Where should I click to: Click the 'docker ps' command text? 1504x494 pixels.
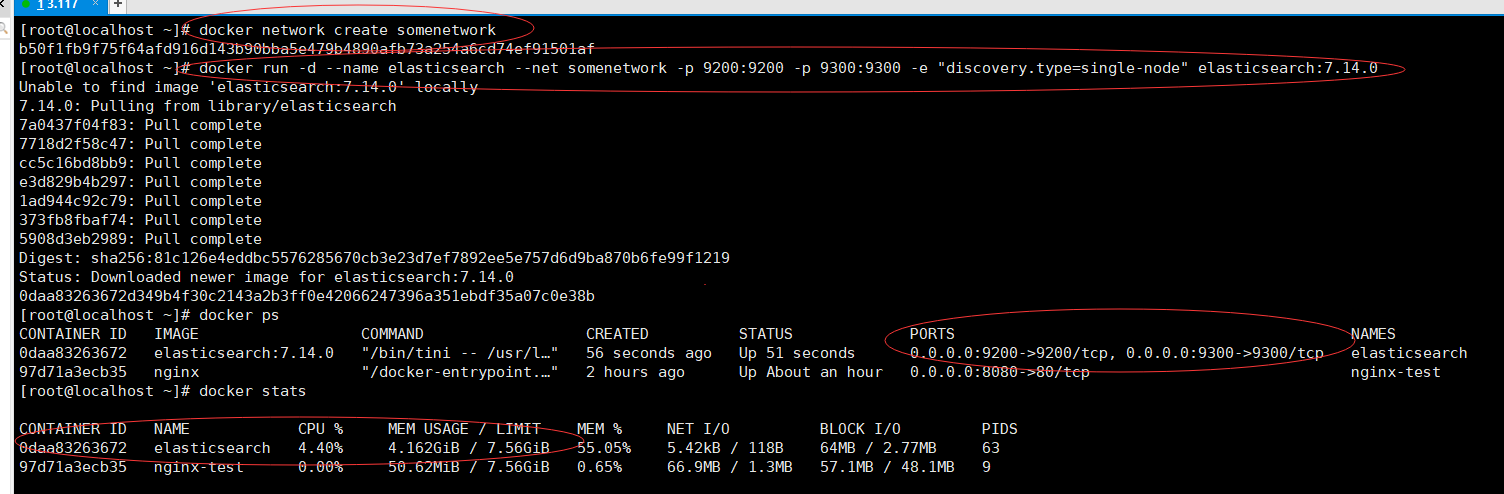pos(239,315)
